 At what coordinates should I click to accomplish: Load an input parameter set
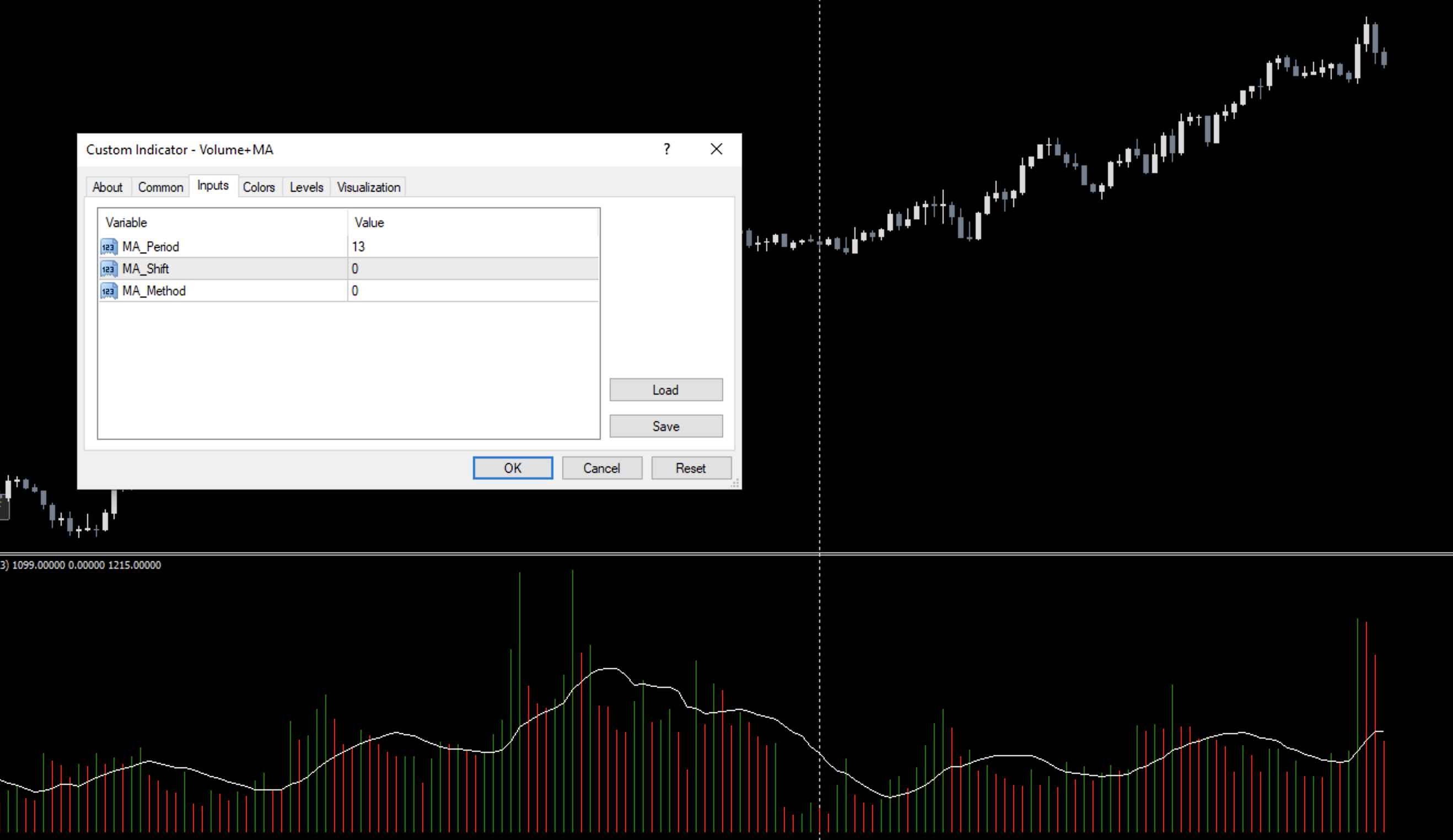[665, 390]
